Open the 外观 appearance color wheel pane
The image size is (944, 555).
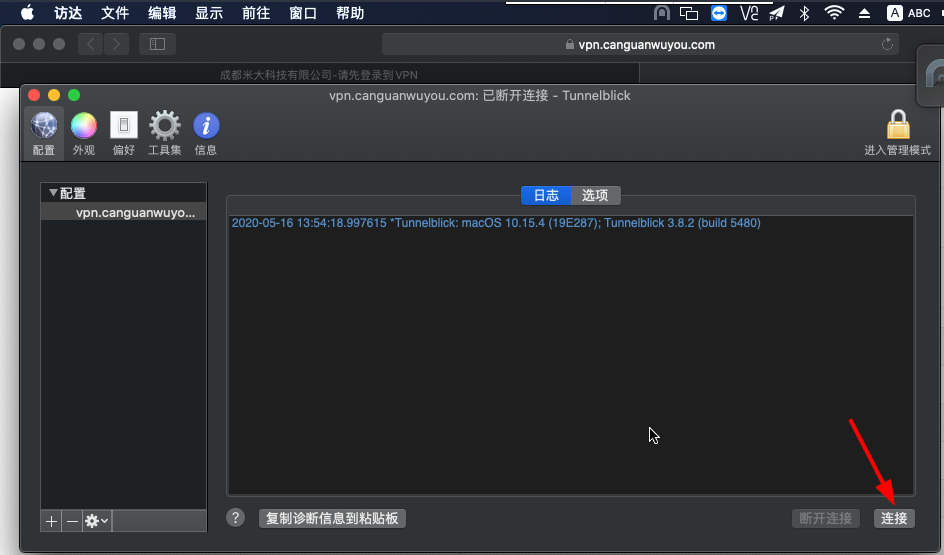(84, 134)
